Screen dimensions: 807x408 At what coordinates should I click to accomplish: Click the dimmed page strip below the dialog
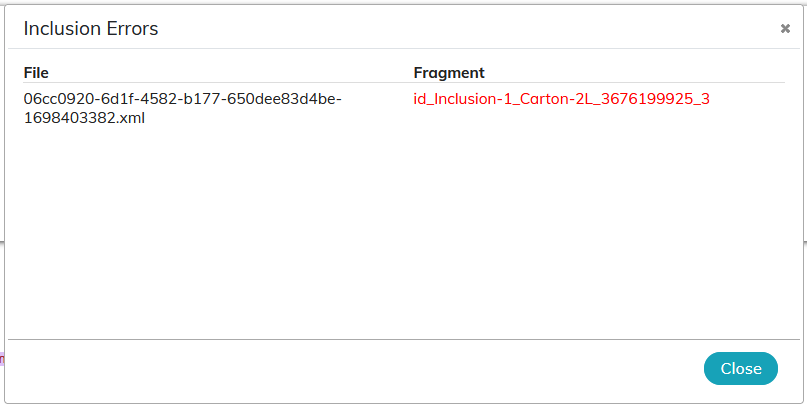pos(404,406)
